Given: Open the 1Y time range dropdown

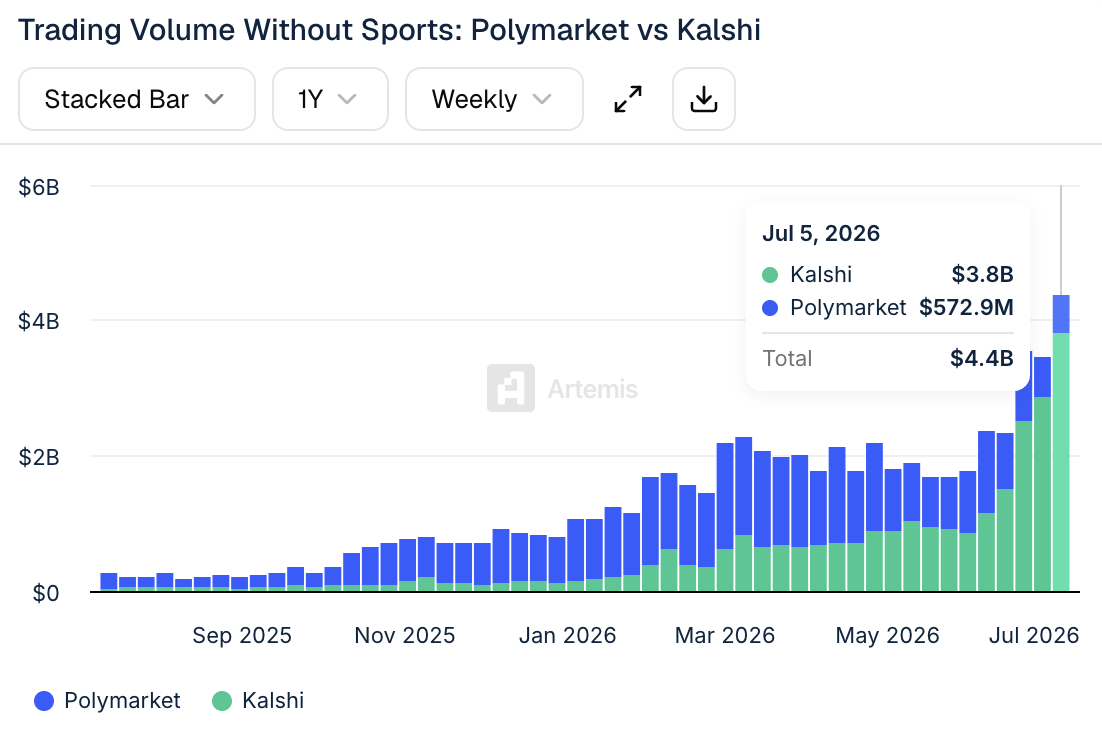Looking at the screenshot, I should (330, 99).
